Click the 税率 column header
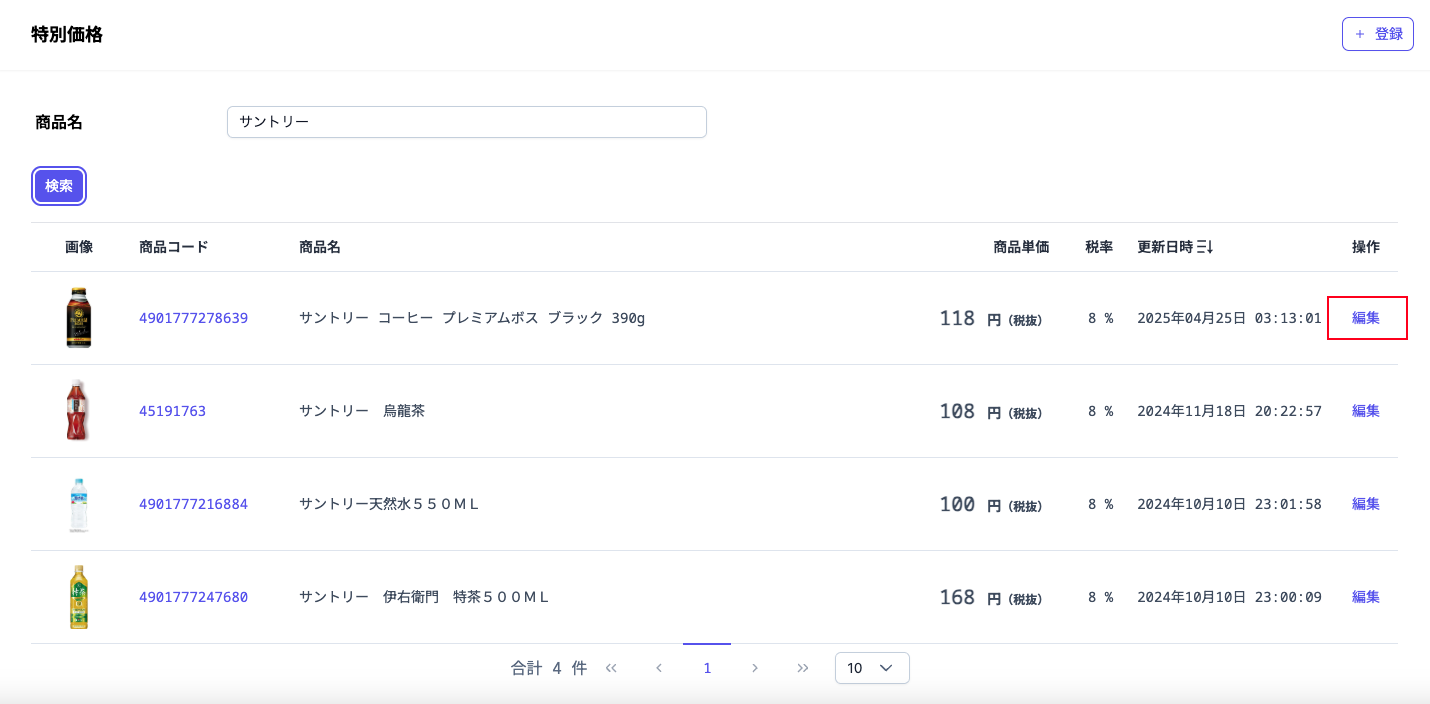The width and height of the screenshot is (1430, 704). click(x=1099, y=247)
